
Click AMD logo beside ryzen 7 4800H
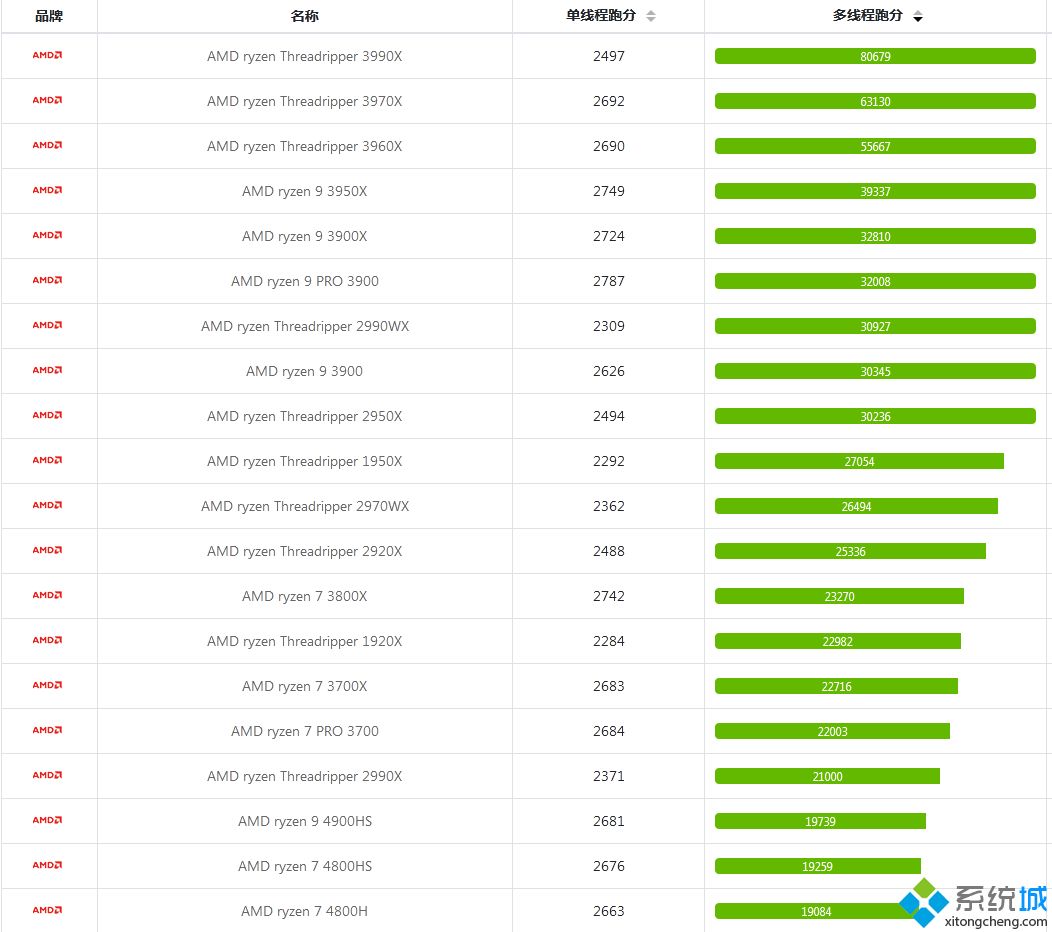click(x=47, y=911)
